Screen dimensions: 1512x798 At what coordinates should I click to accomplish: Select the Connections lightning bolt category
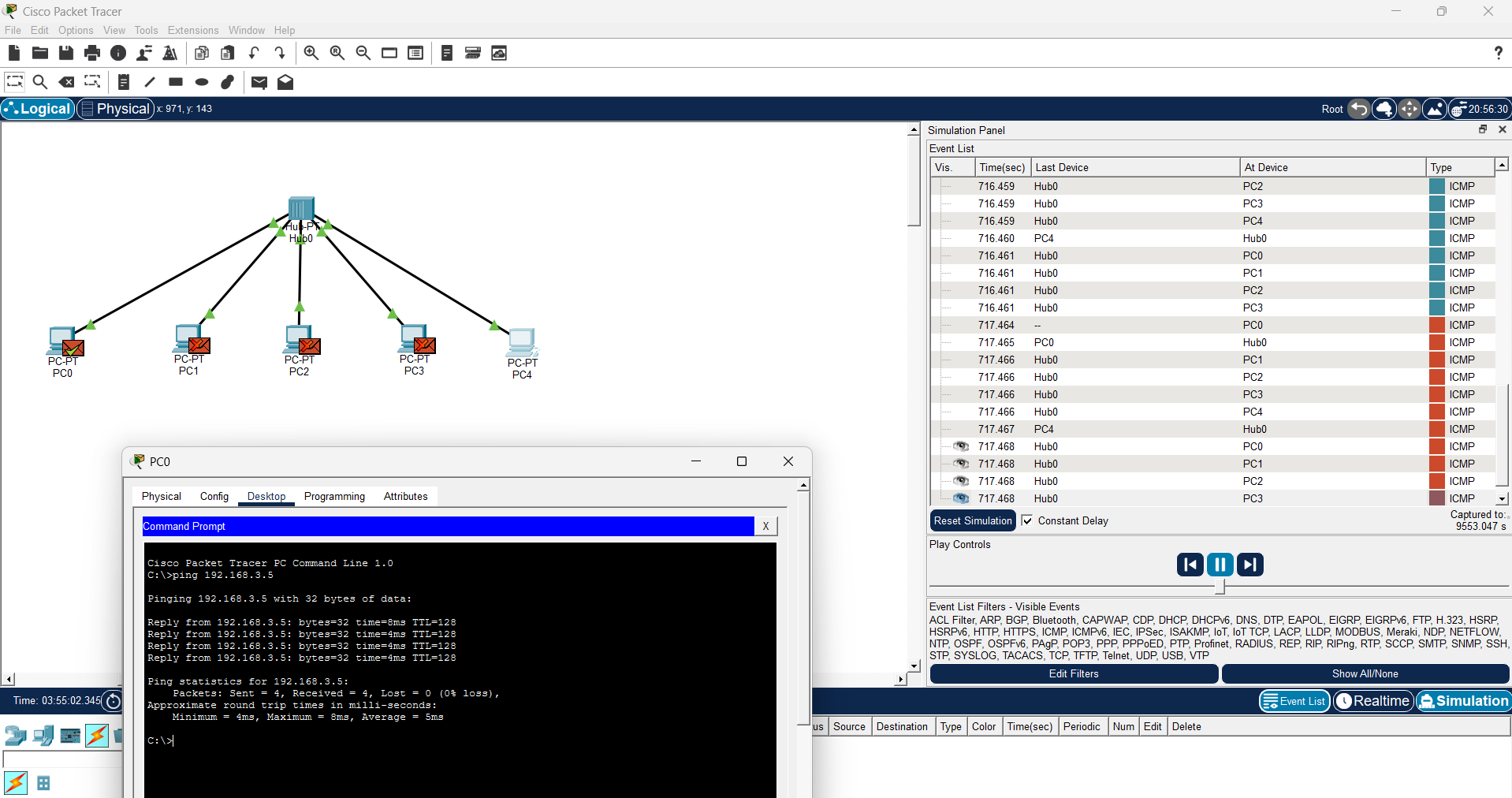[x=97, y=736]
